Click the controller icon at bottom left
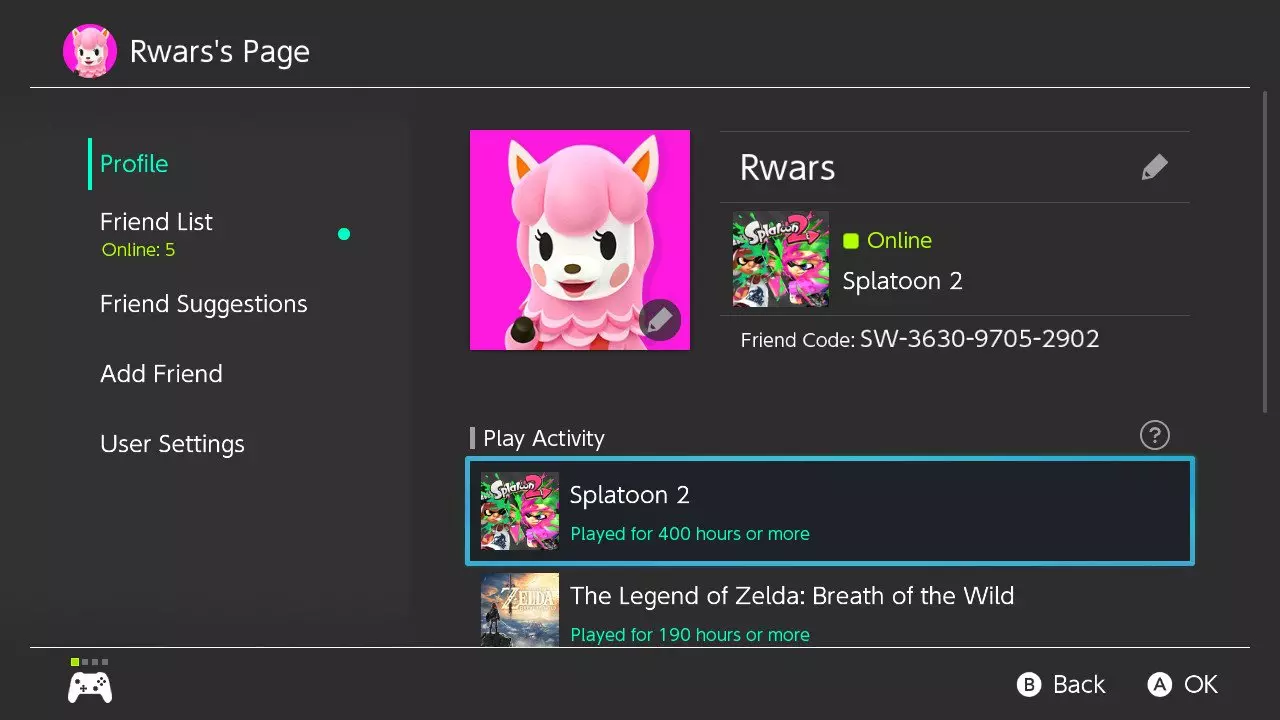The width and height of the screenshot is (1280, 720). [90, 687]
